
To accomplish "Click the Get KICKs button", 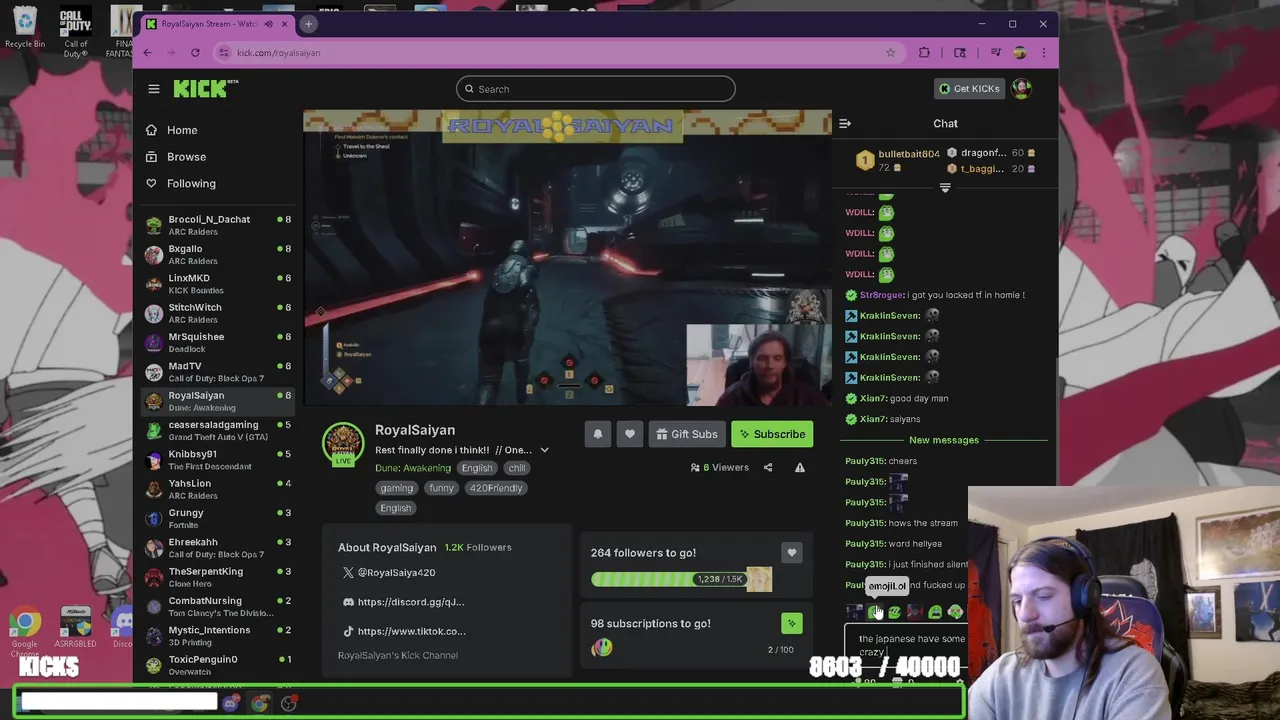I will click(x=969, y=89).
